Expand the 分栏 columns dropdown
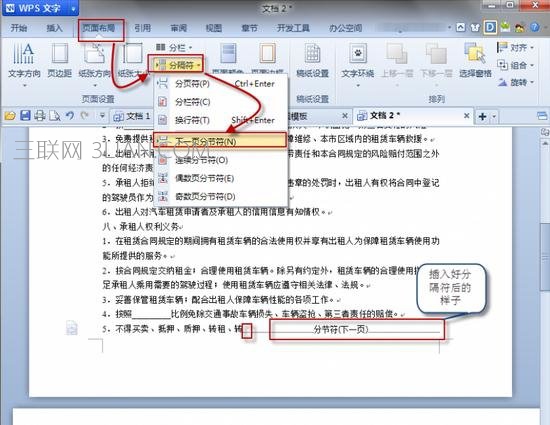This screenshot has width=550, height=425. [x=174, y=47]
